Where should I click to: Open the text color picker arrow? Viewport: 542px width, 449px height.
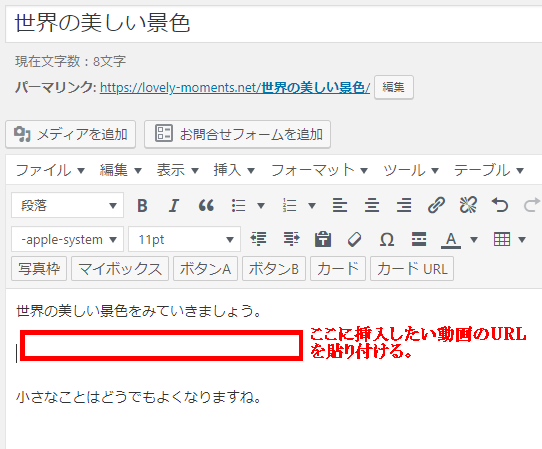tap(474, 239)
